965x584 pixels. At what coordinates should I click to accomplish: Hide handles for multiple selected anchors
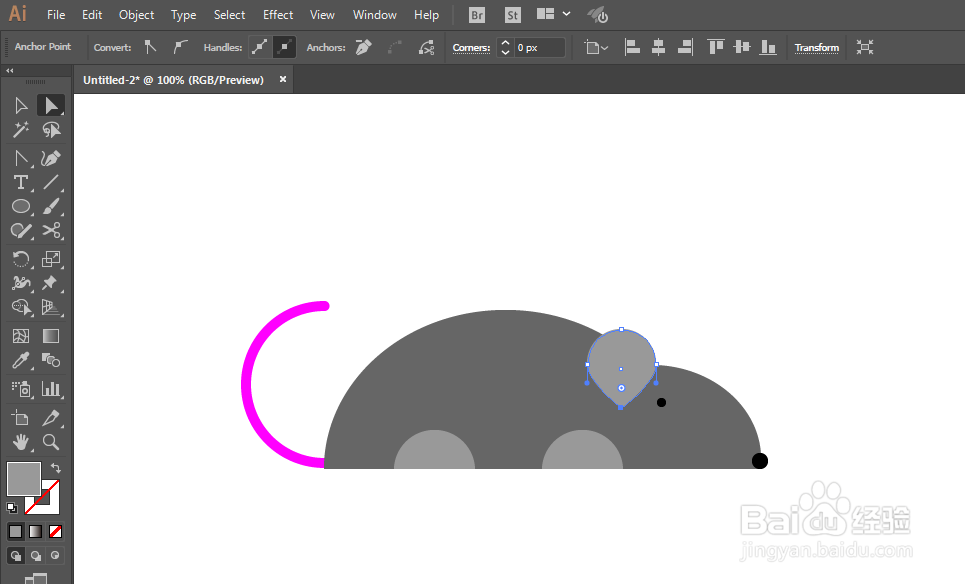[284, 47]
